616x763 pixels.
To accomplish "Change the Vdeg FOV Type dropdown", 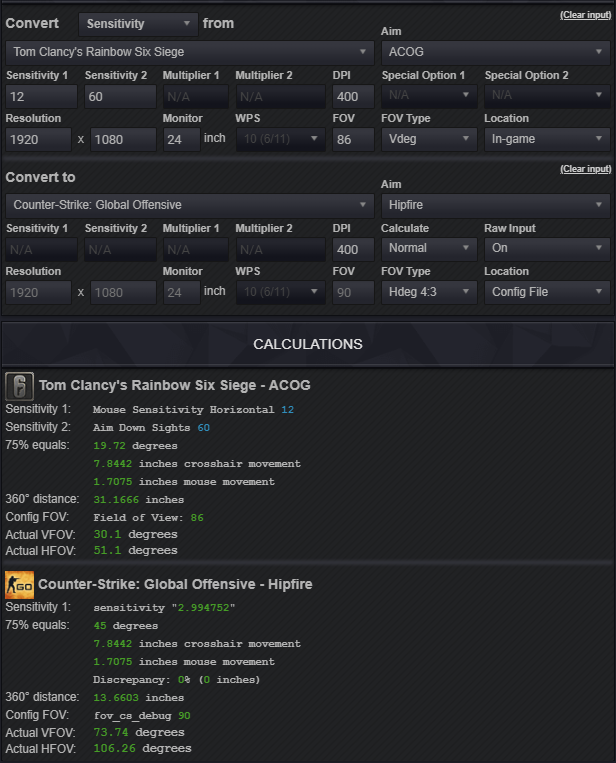I will [x=429, y=139].
